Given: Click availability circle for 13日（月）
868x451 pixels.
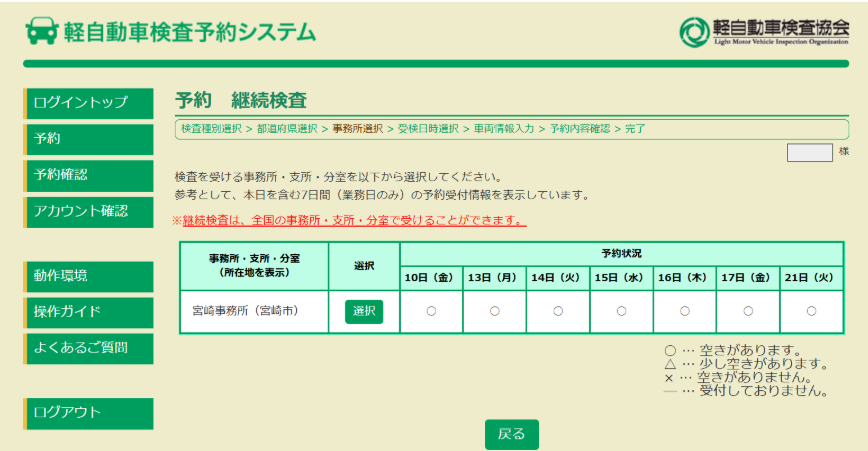Looking at the screenshot, I should (x=495, y=312).
